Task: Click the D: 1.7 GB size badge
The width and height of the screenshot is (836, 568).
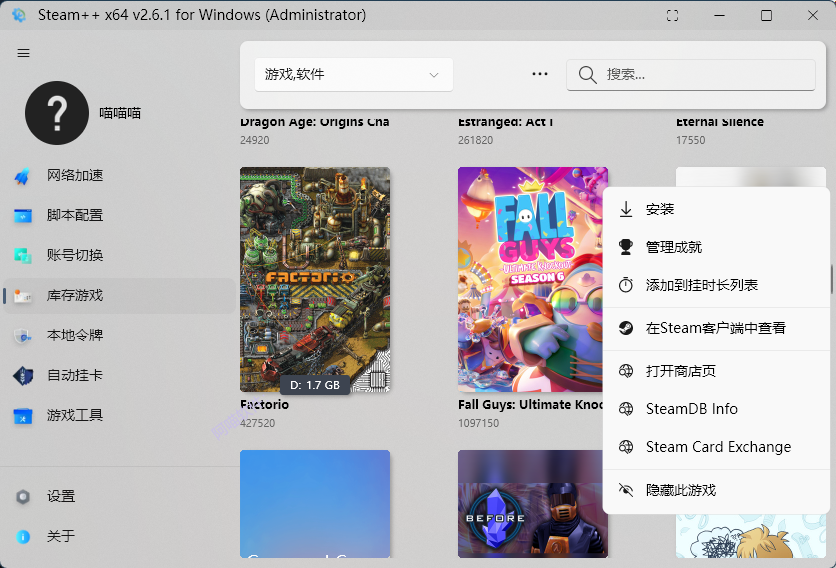Action: (315, 385)
